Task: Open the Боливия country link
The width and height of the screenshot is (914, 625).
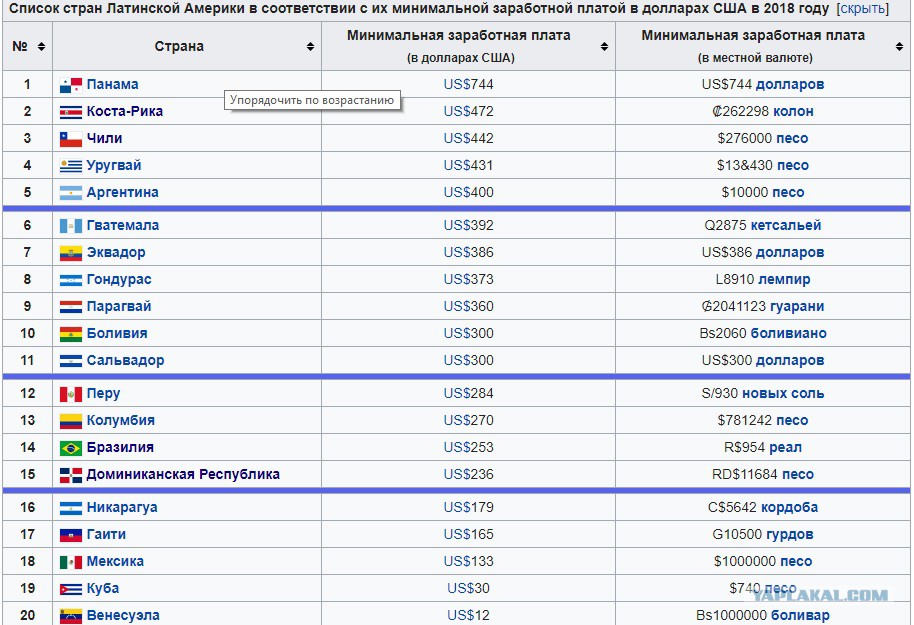Action: click(x=117, y=333)
